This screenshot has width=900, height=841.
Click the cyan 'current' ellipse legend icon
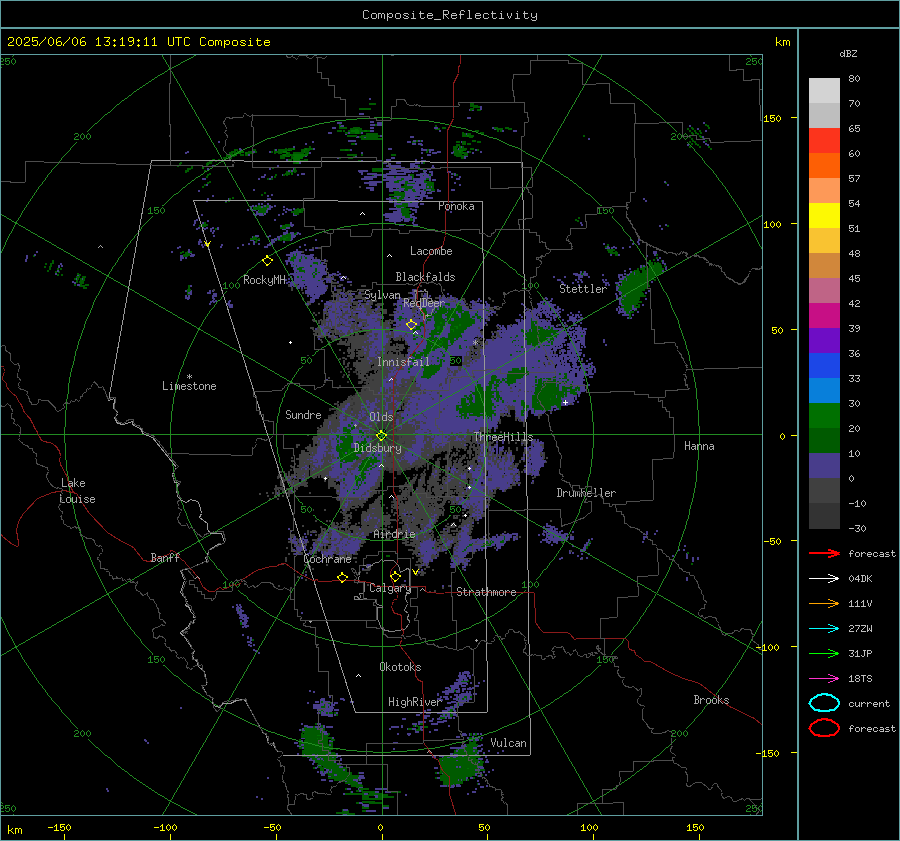click(x=824, y=703)
